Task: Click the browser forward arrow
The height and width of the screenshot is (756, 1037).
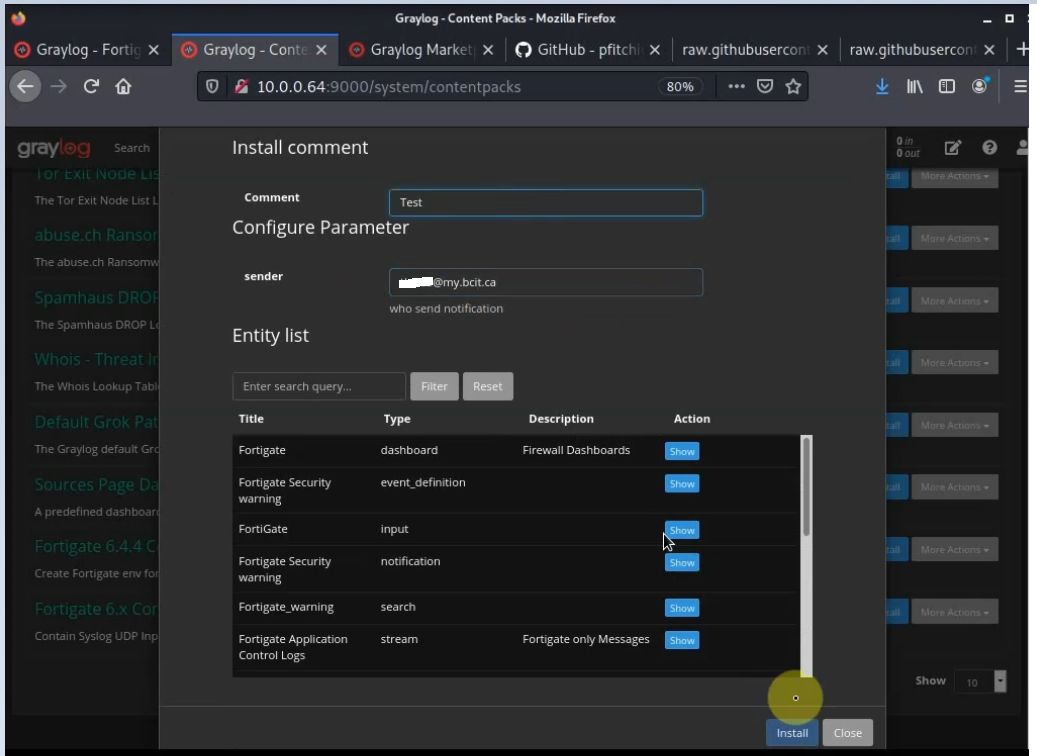Action: tap(59, 87)
